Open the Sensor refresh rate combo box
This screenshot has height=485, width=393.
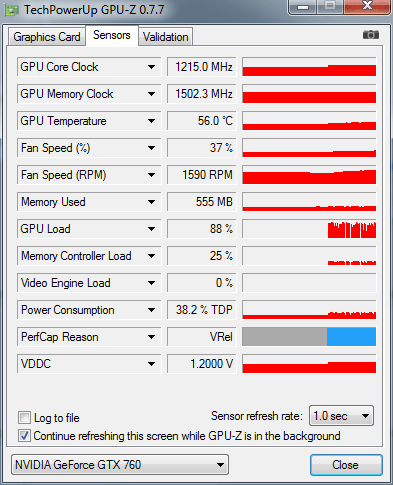pos(341,416)
